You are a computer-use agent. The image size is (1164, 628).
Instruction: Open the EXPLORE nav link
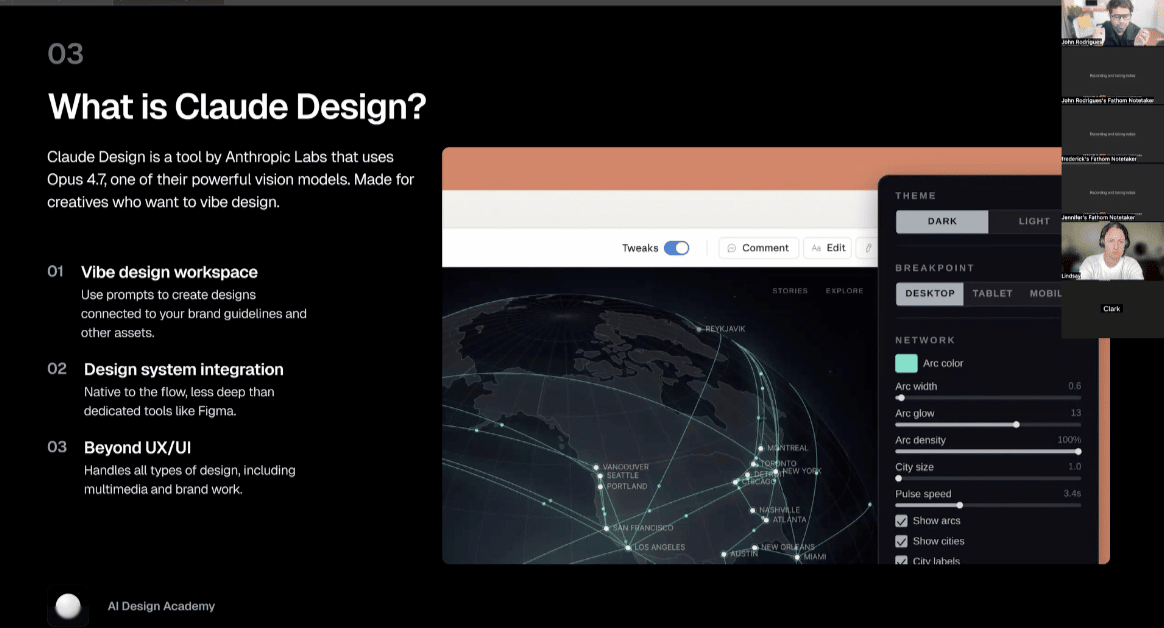(x=844, y=291)
